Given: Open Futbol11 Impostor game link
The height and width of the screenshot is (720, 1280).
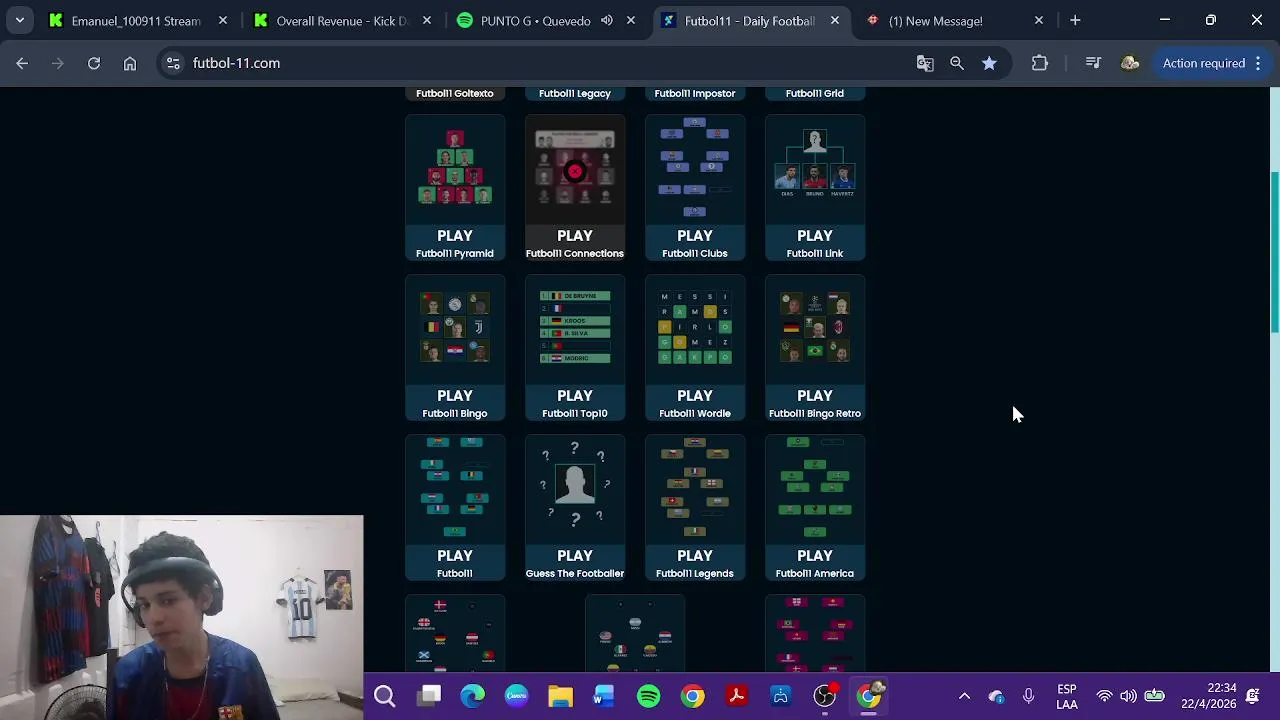Looking at the screenshot, I should (695, 93).
